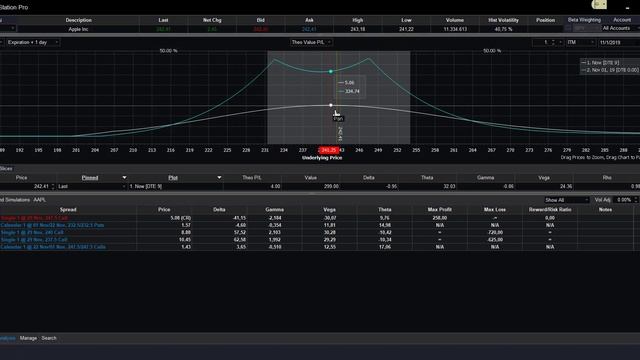Viewport: 640px width, 360px height.
Task: Select the blue Single 237.5 Call row priced 10.45
Action: (x=34, y=240)
